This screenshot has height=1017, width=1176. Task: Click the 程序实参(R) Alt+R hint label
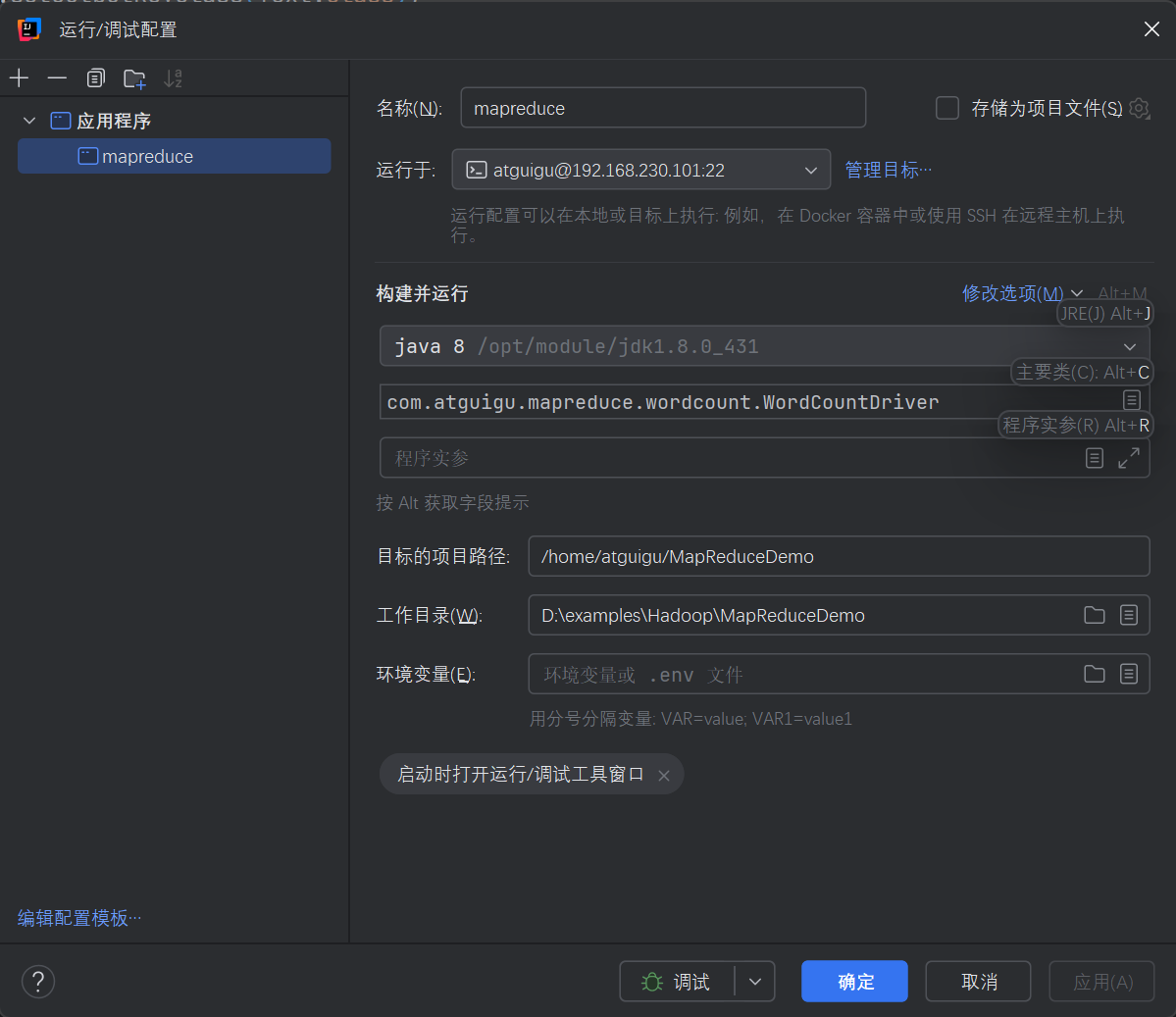[1076, 426]
